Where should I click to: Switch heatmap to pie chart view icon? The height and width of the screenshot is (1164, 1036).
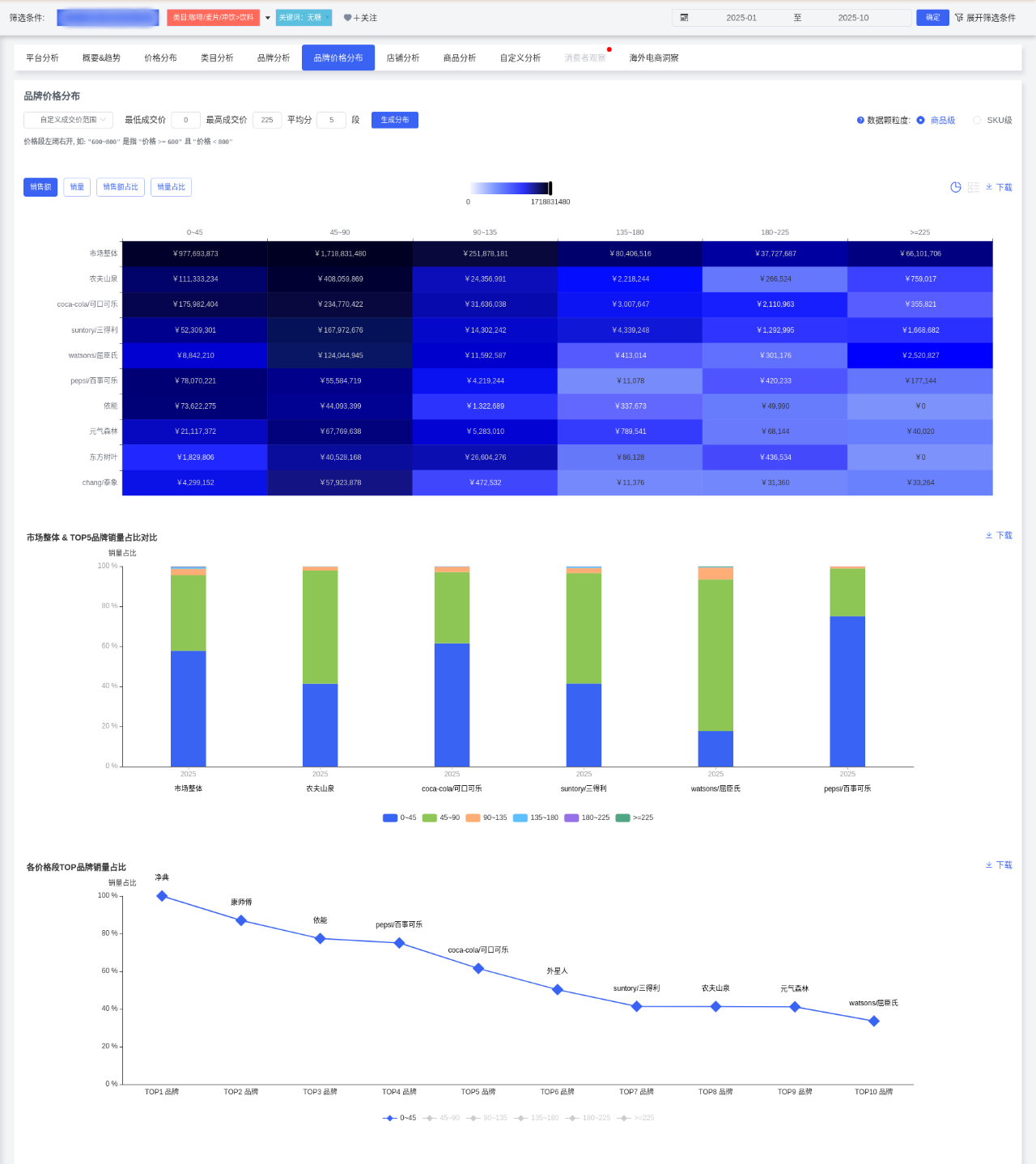click(955, 187)
